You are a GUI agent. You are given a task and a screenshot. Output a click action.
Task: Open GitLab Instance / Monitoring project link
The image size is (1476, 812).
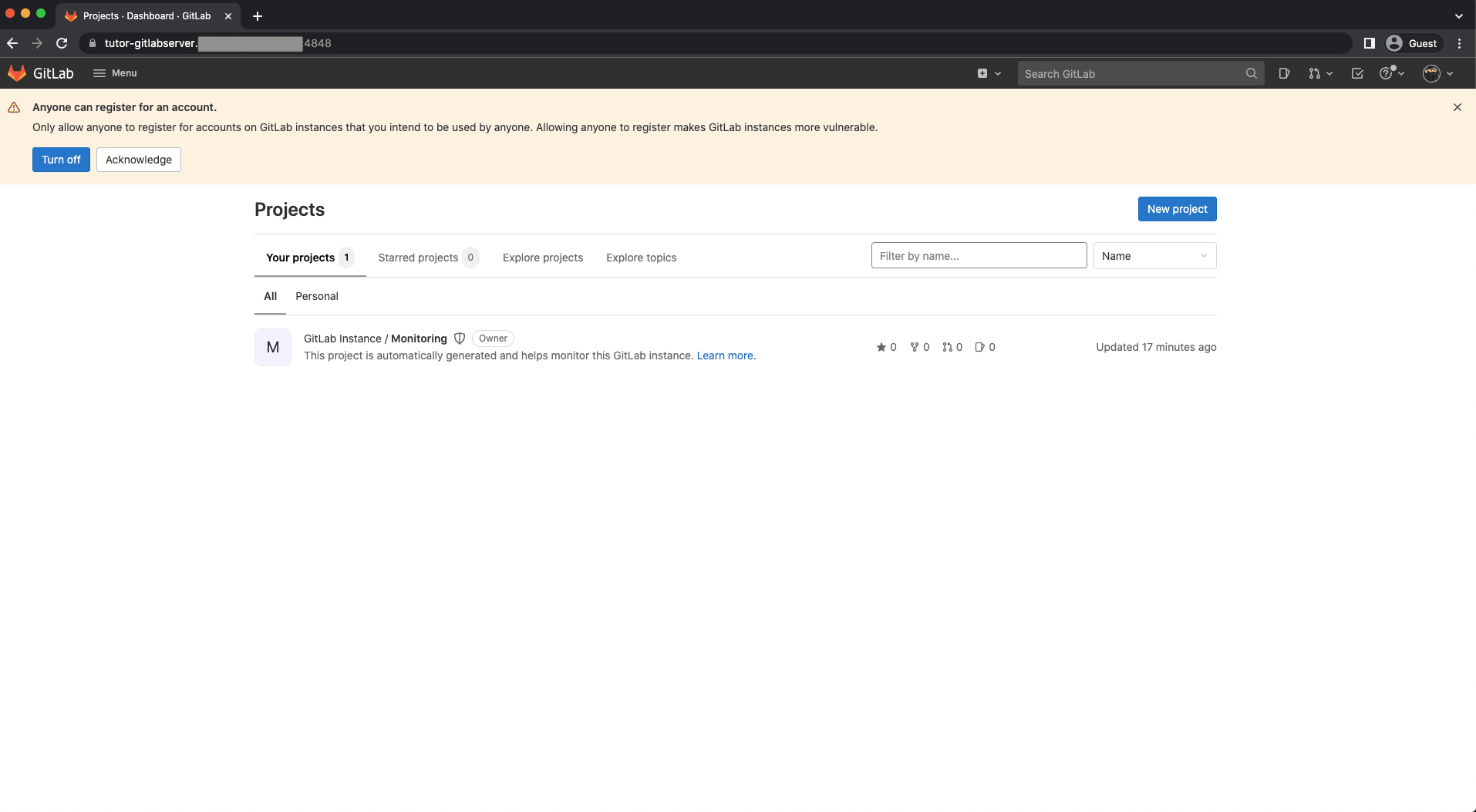pyautogui.click(x=376, y=339)
